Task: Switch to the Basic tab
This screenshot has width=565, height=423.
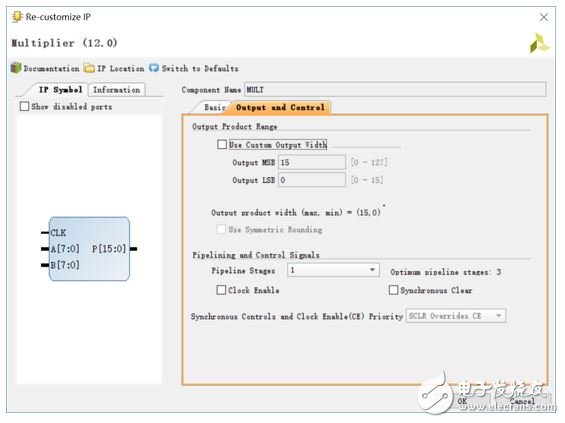Action: 214,107
